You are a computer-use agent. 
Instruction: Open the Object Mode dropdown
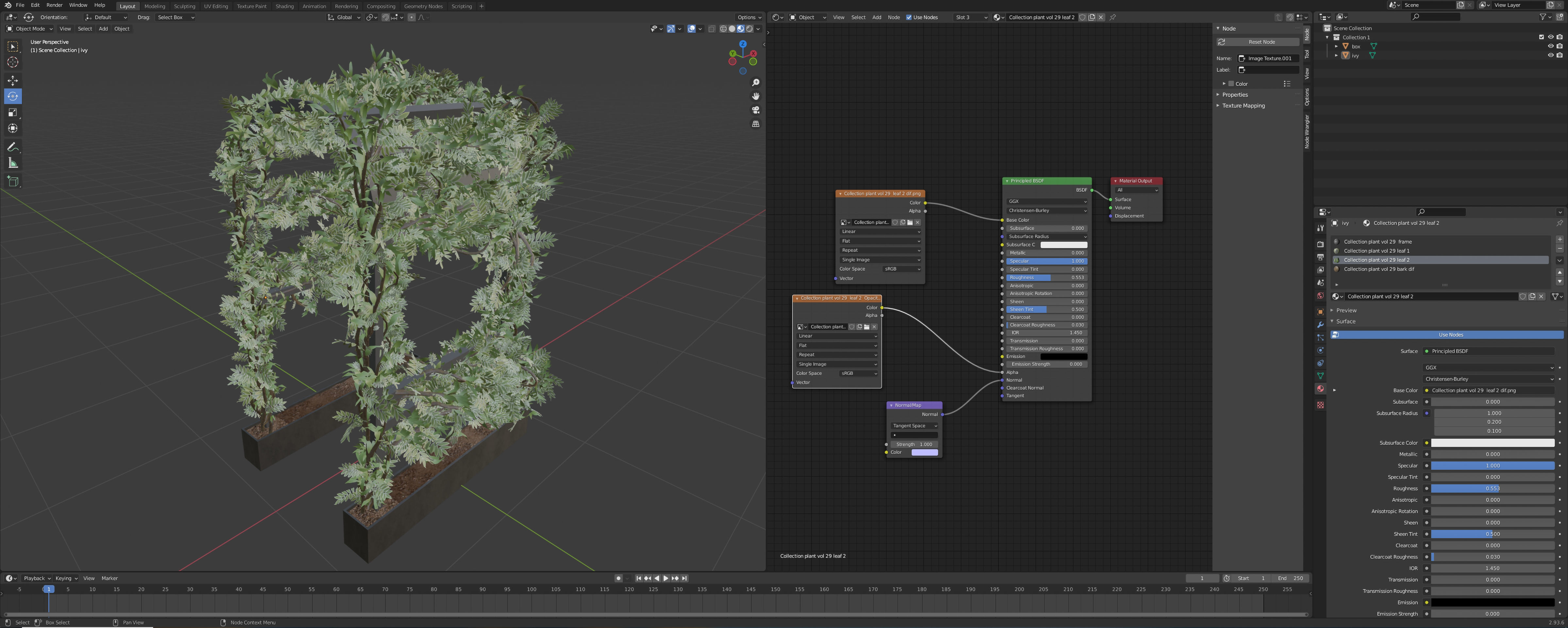click(29, 29)
